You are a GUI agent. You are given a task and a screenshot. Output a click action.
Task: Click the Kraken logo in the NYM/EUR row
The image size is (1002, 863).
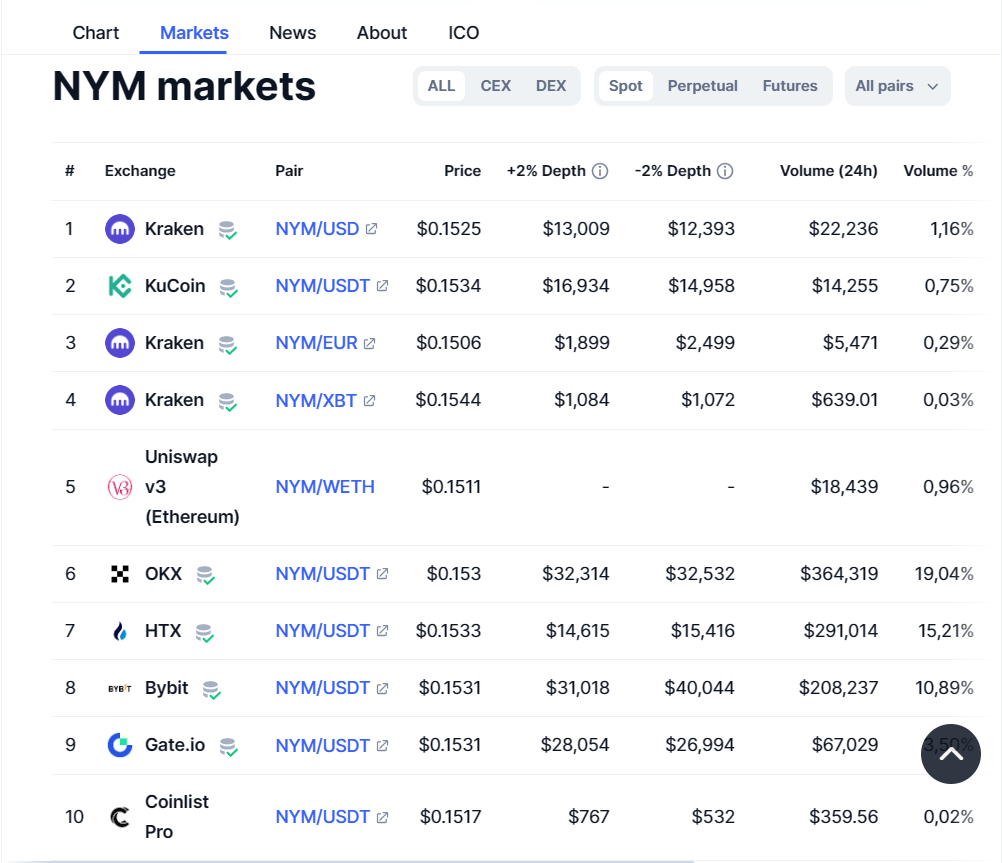[119, 343]
